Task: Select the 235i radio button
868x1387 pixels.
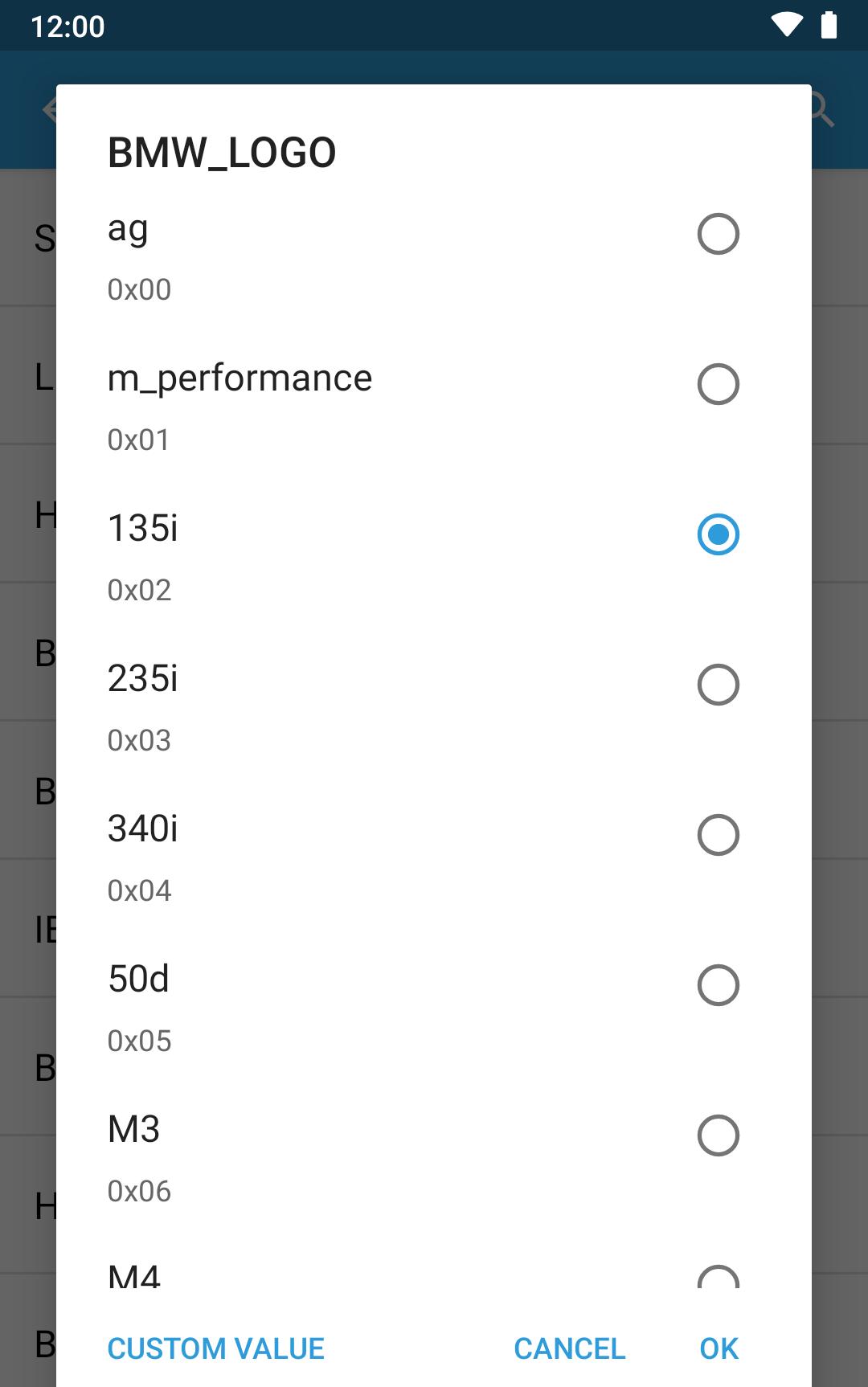Action: pos(718,685)
